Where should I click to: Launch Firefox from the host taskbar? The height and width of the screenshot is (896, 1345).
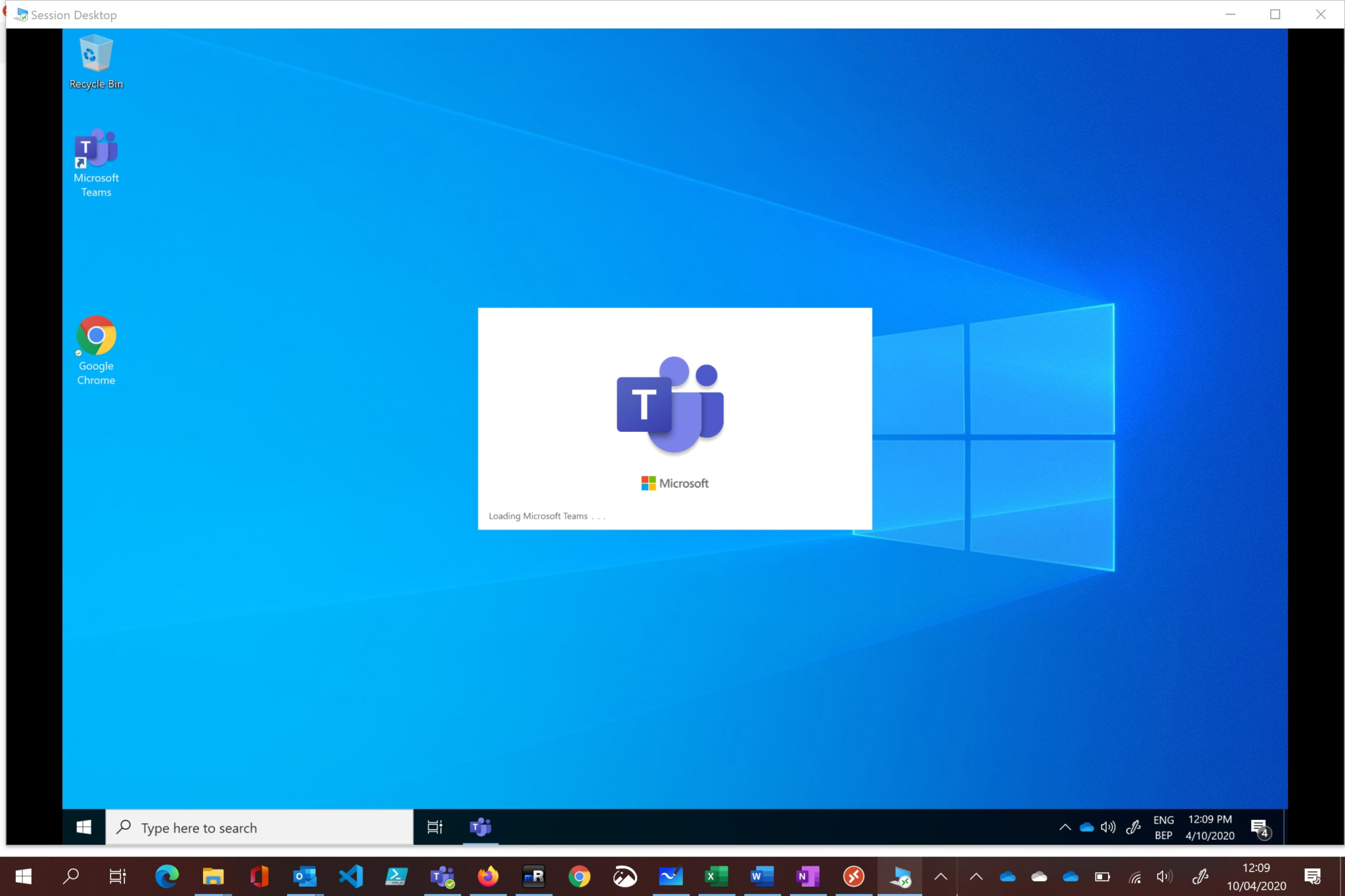pos(488,876)
